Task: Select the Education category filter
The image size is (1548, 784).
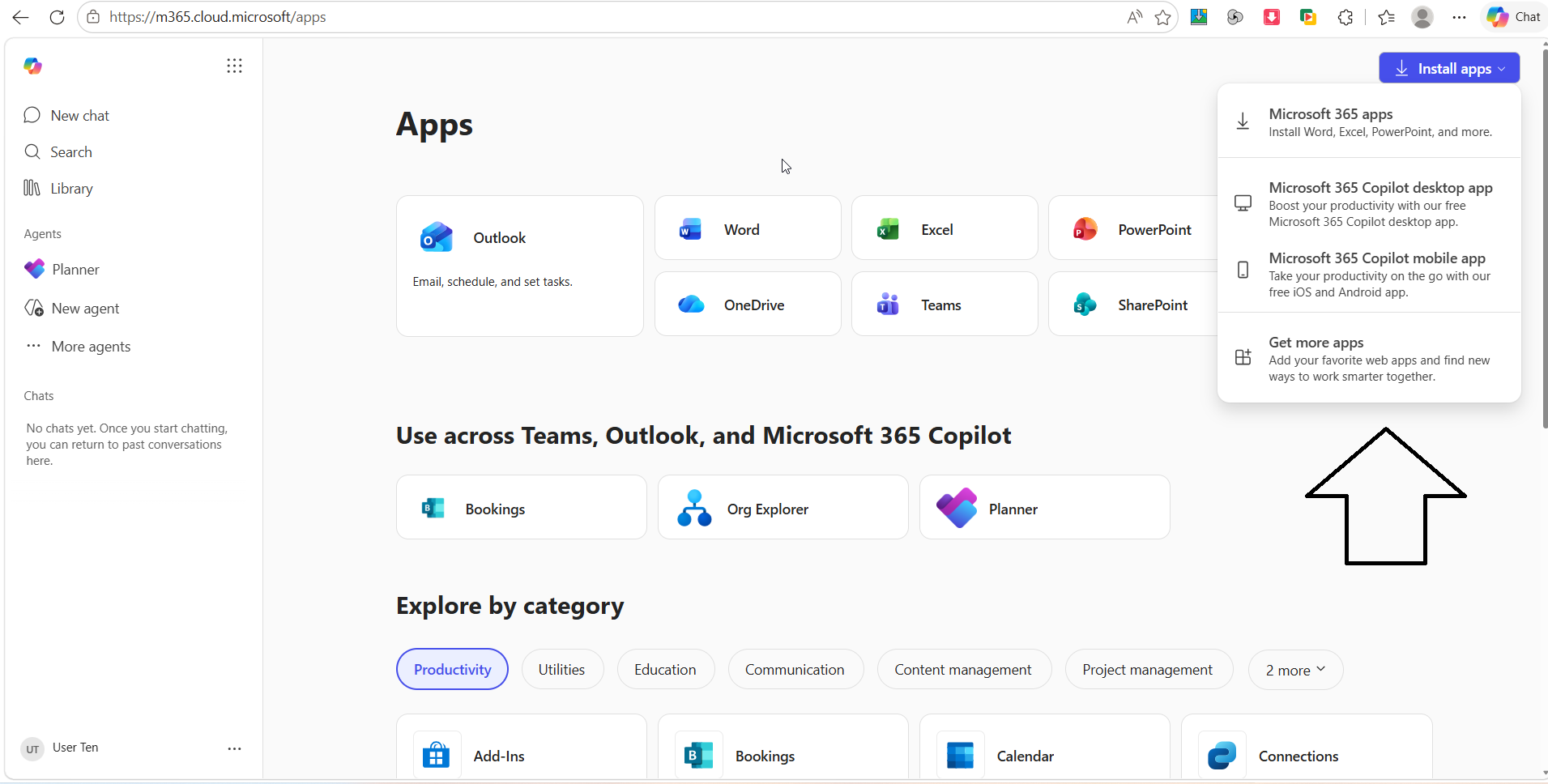Action: (665, 669)
